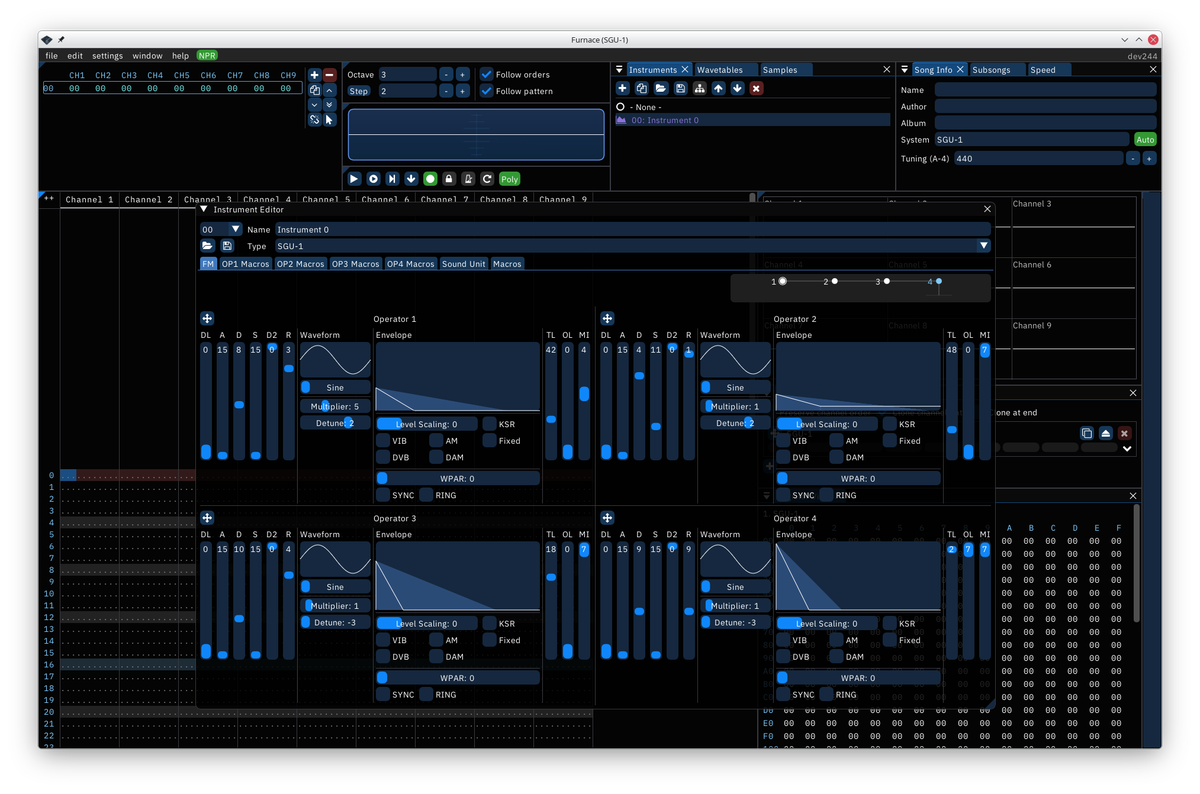Click the double down-chevron icon in orders panel
The height and width of the screenshot is (794, 1200).
pos(330,105)
